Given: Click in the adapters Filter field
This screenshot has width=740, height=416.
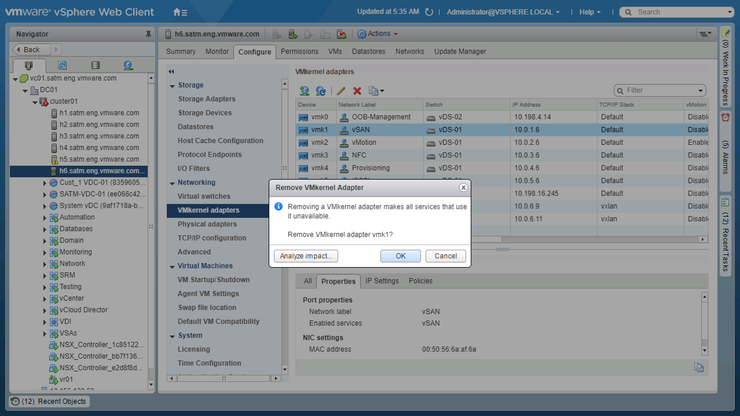Looking at the screenshot, I should [x=660, y=91].
